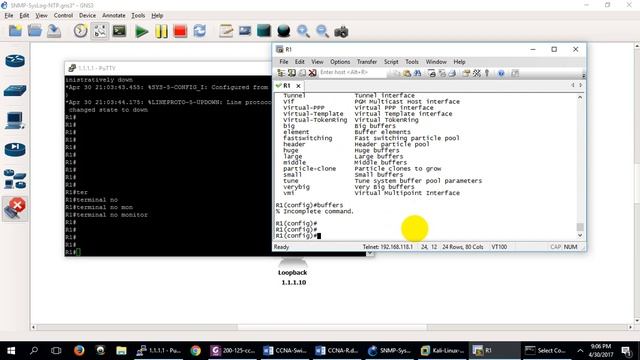Open GNS3 View menu
The image size is (640, 360).
pyautogui.click(x=41, y=16)
